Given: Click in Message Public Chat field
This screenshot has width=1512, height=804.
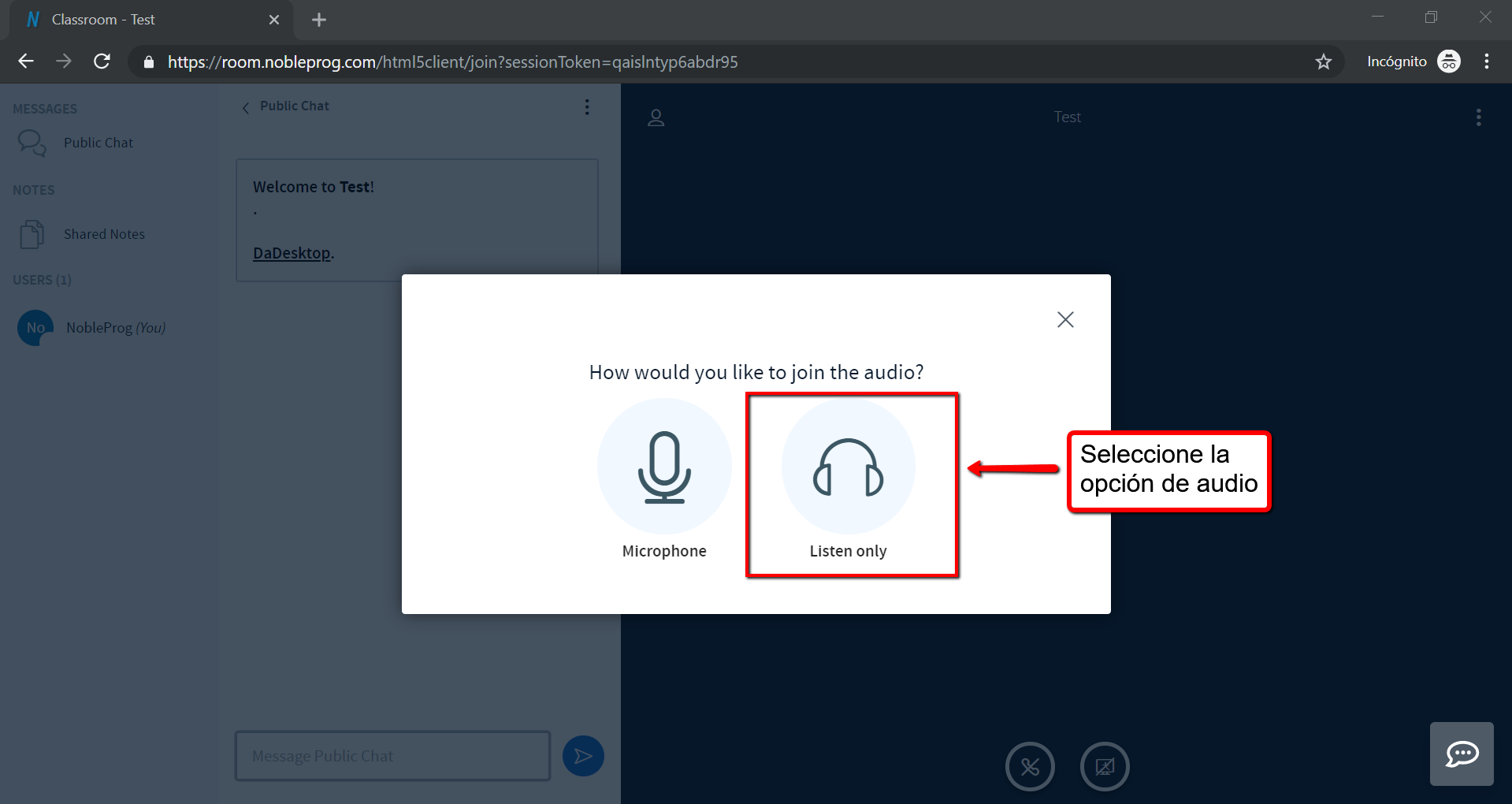Looking at the screenshot, I should click(x=392, y=756).
